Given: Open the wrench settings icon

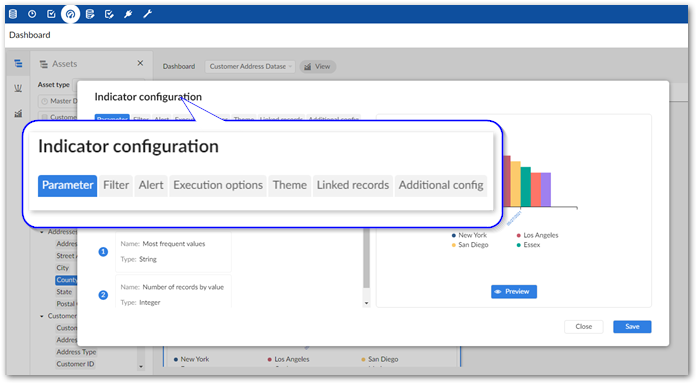Looking at the screenshot, I should pos(148,14).
